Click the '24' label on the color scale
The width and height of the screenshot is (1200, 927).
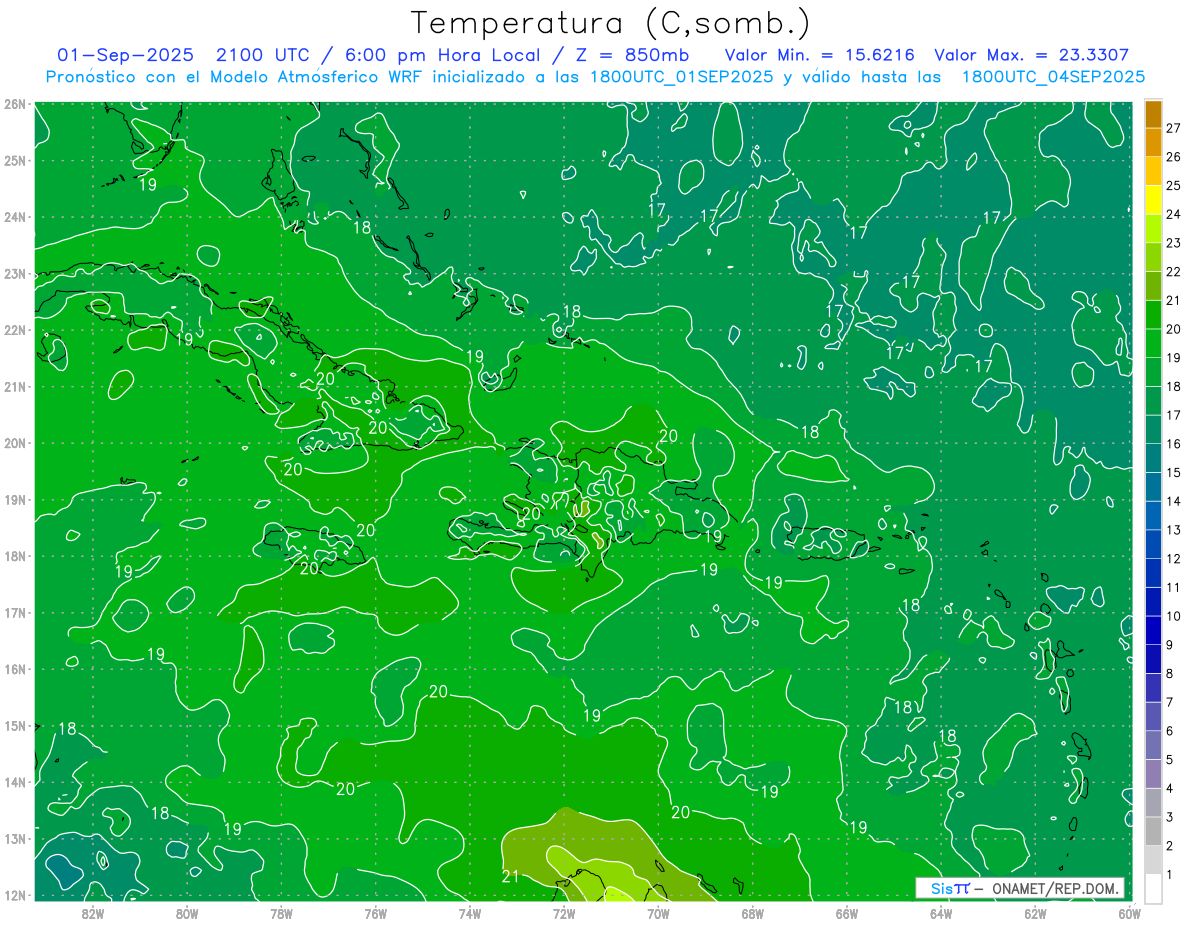tap(1173, 214)
